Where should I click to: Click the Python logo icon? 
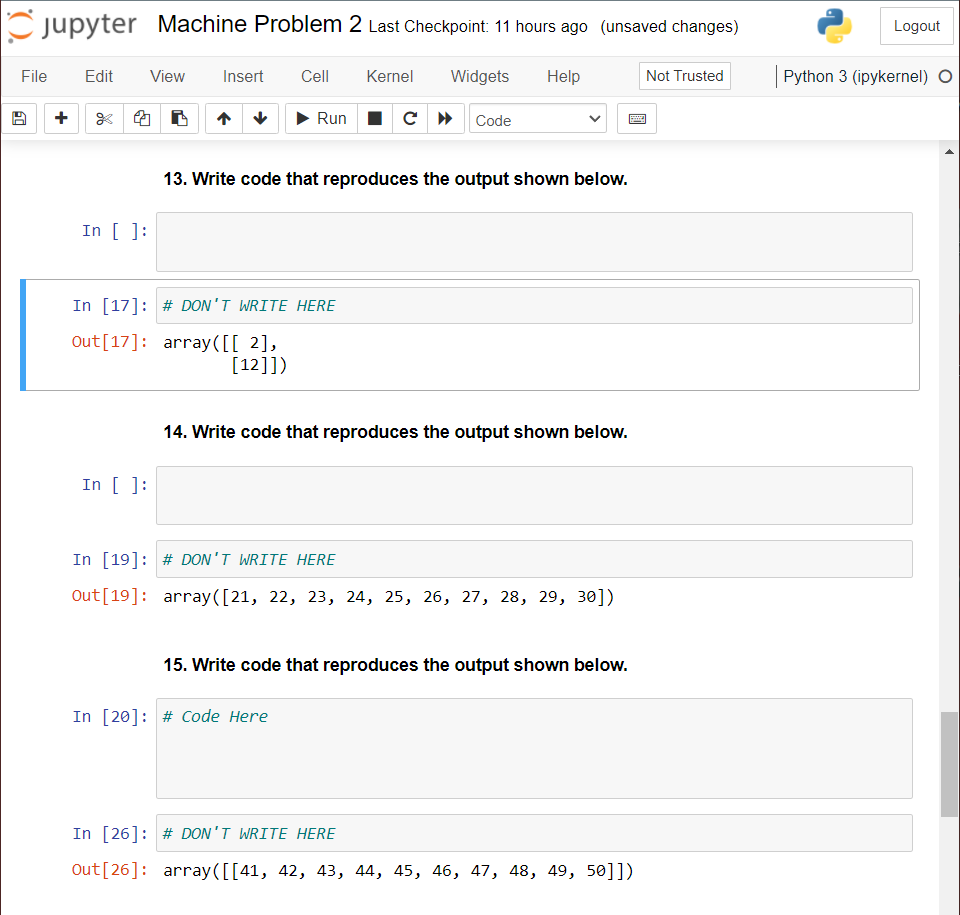pos(834,26)
